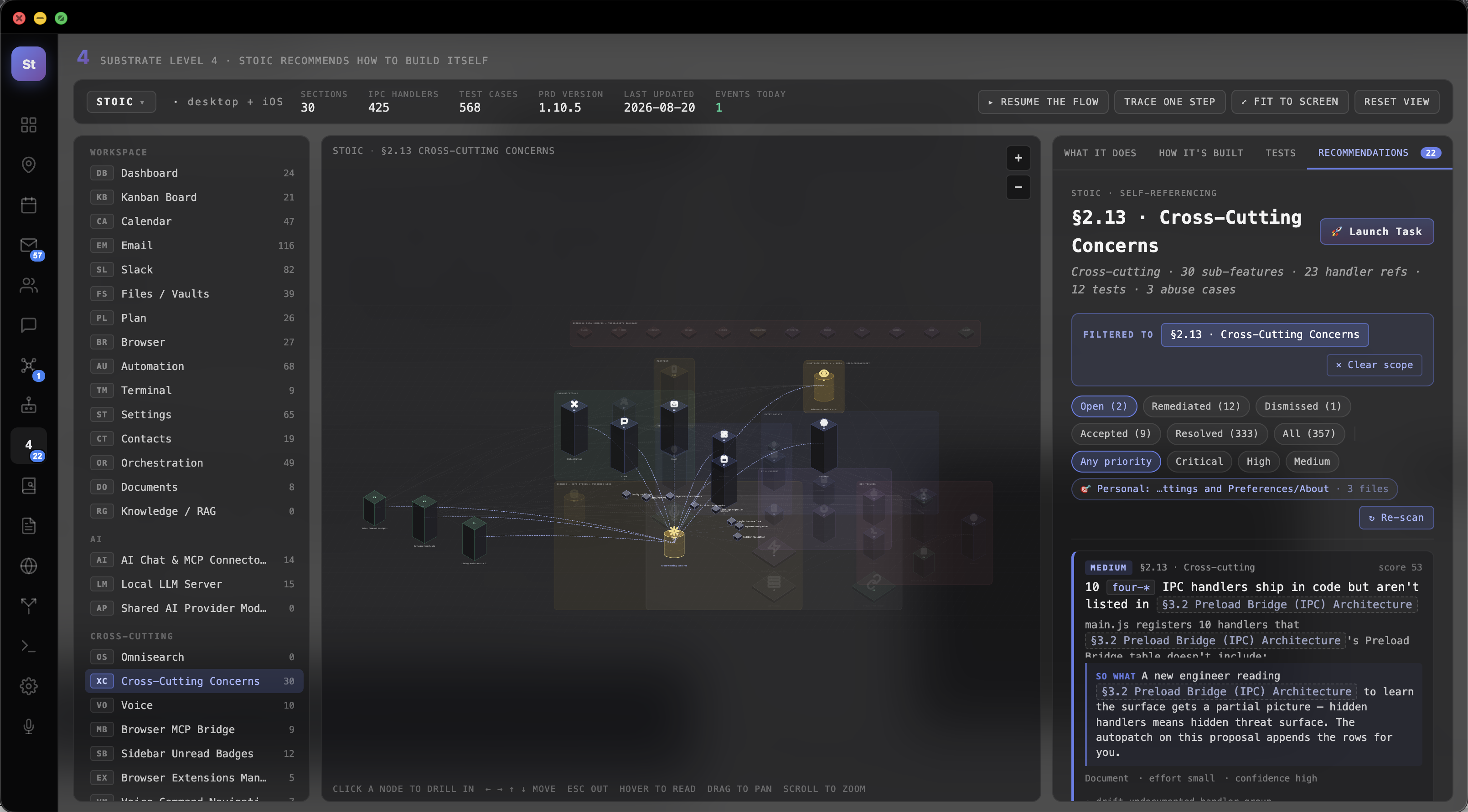Select the Sidebar Unread Badges section
The image size is (1468, 812).
[194, 754]
